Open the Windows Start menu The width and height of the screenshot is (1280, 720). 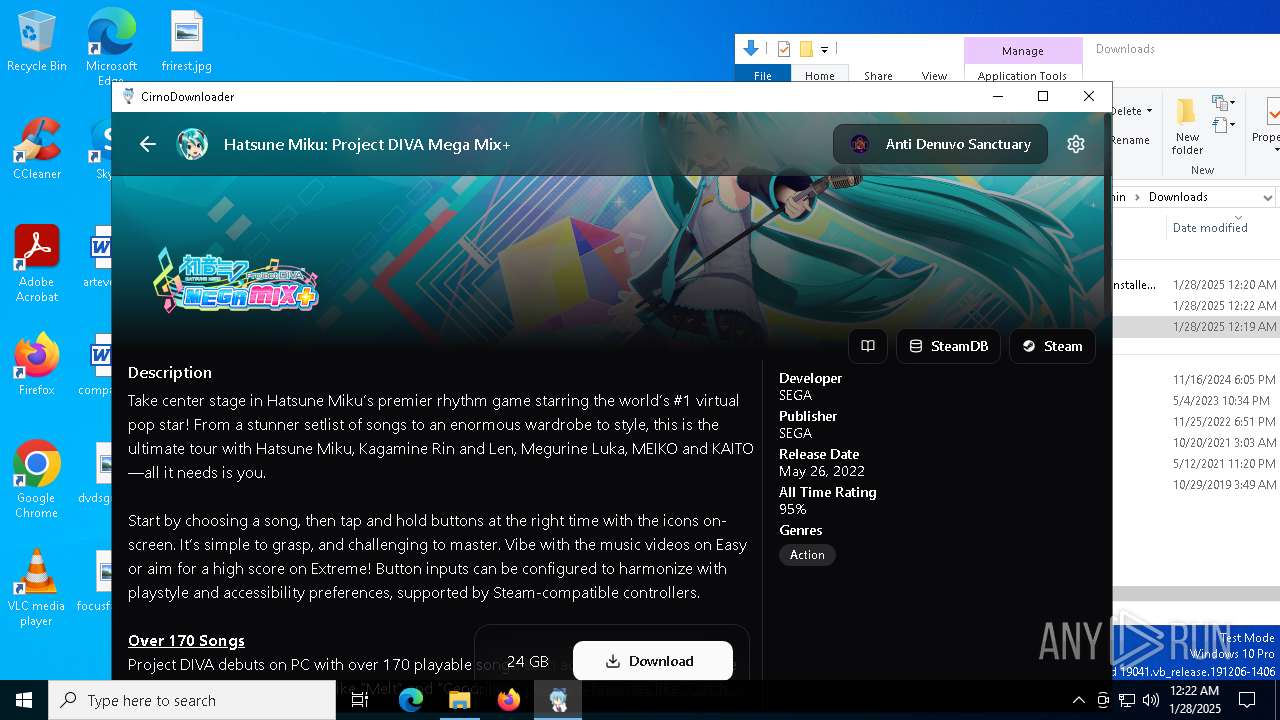24,700
